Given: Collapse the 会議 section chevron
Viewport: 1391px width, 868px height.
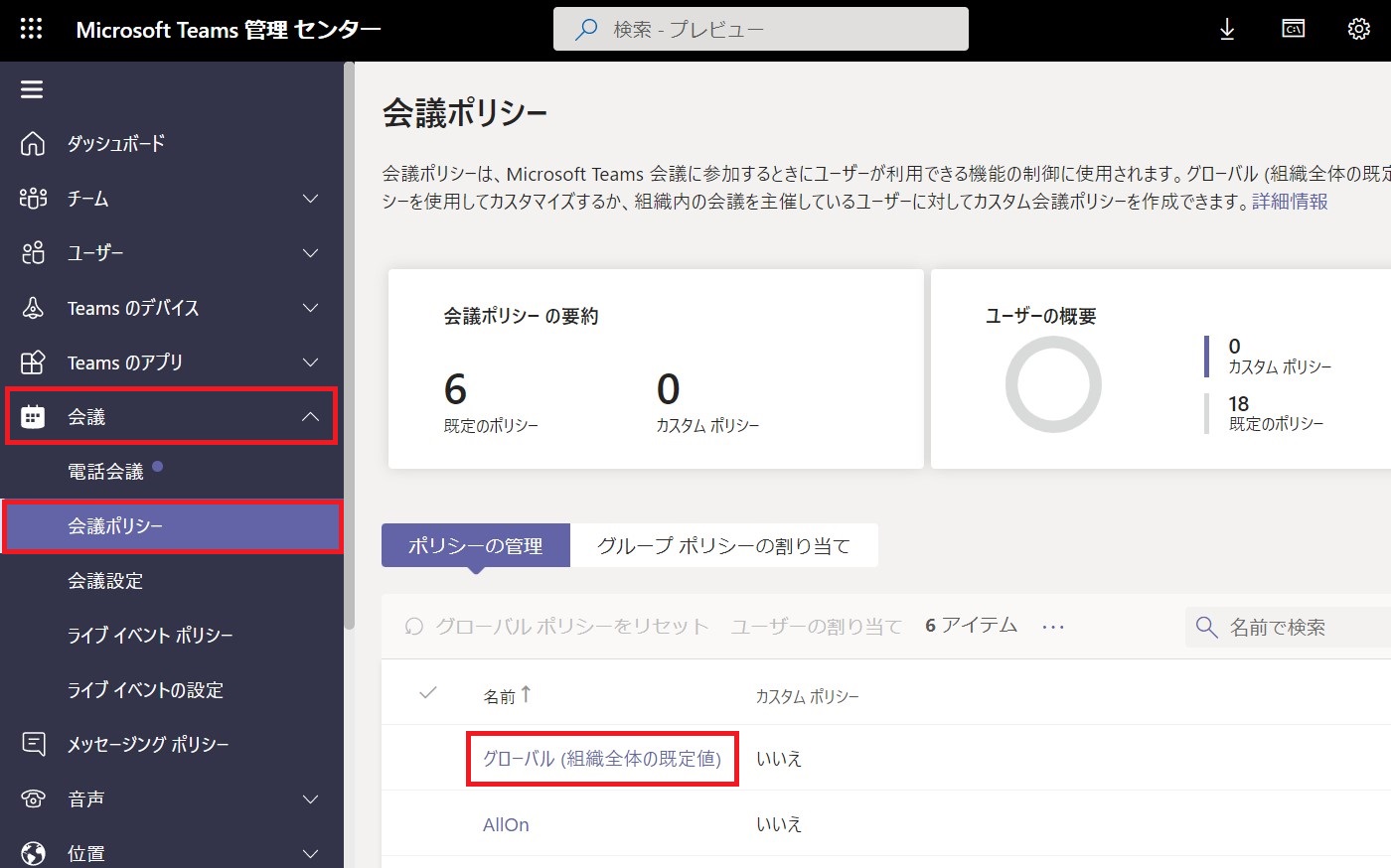Looking at the screenshot, I should [x=310, y=417].
